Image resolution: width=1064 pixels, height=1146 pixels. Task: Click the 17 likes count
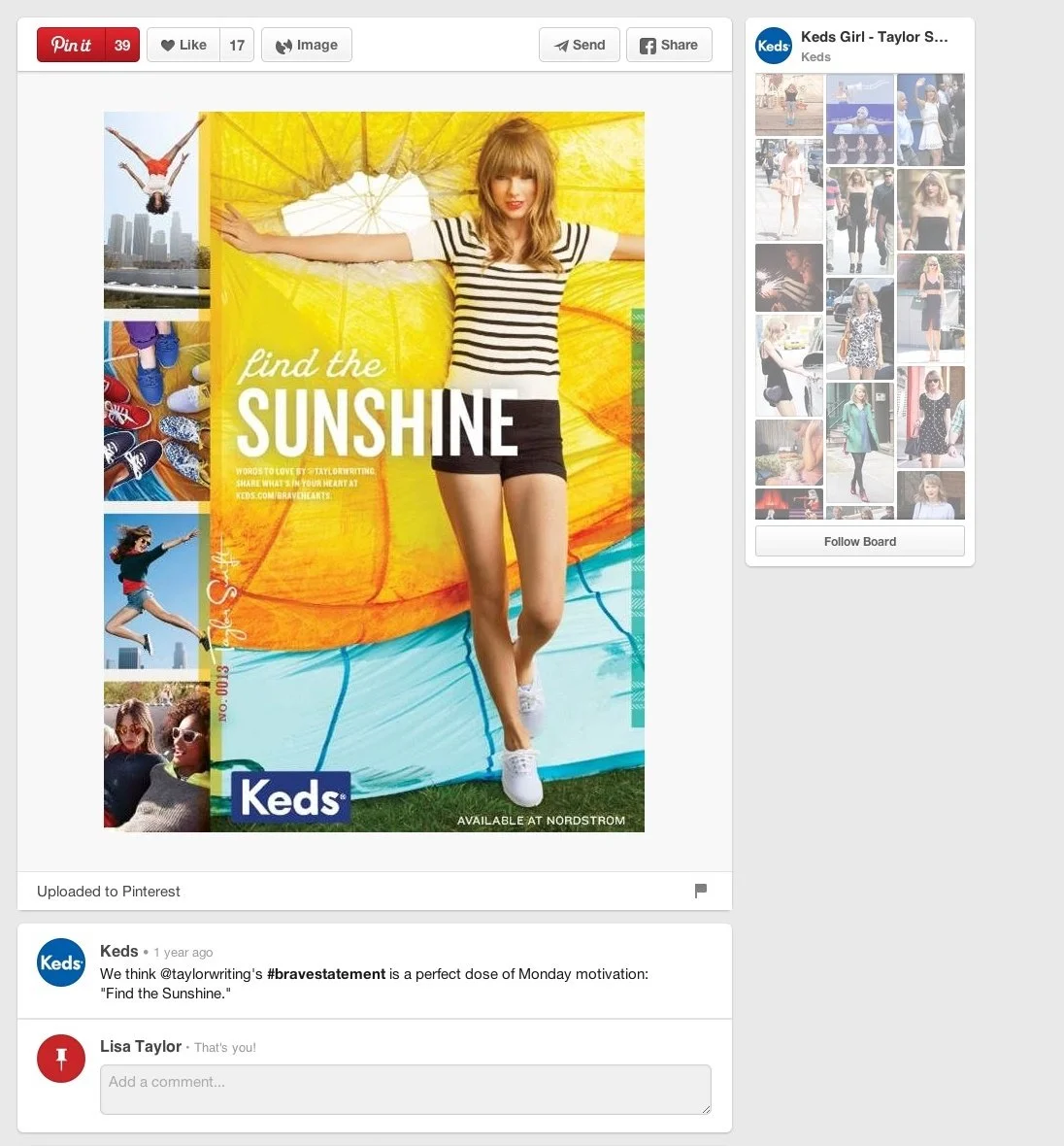pos(237,45)
